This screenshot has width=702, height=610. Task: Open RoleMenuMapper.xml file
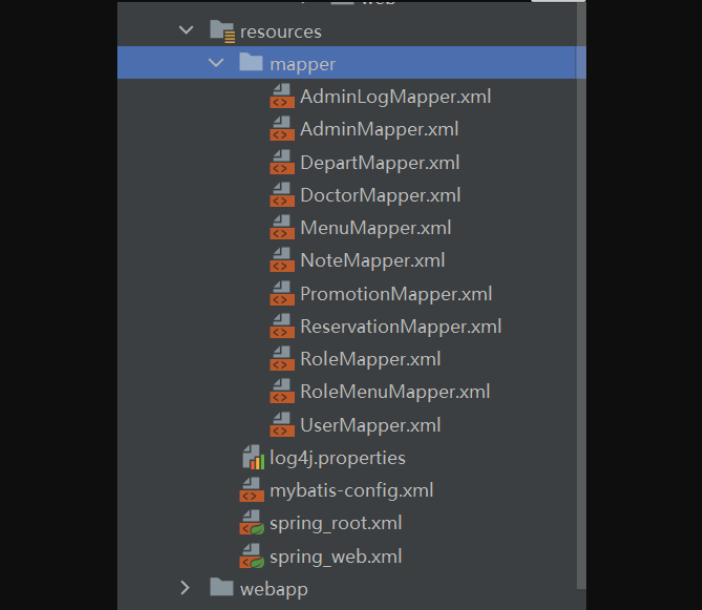pyautogui.click(x=395, y=392)
